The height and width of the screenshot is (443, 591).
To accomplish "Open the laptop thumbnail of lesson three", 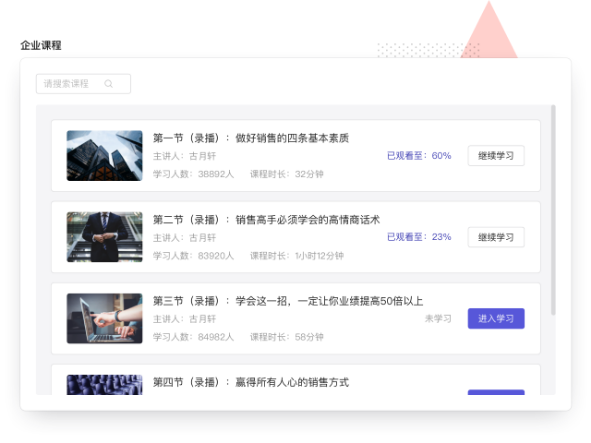I will click(105, 319).
